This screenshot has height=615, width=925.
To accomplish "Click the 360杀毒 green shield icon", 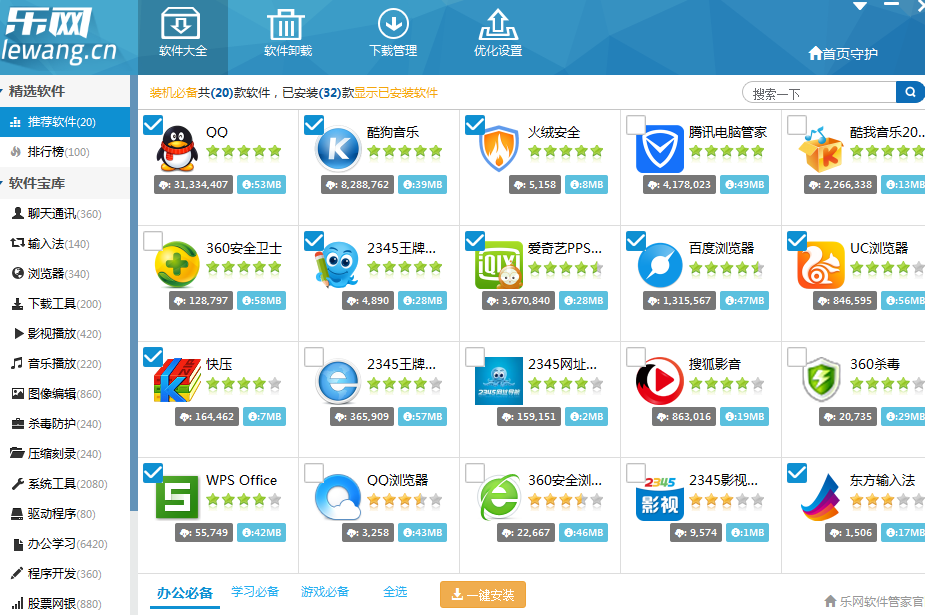I will (821, 380).
